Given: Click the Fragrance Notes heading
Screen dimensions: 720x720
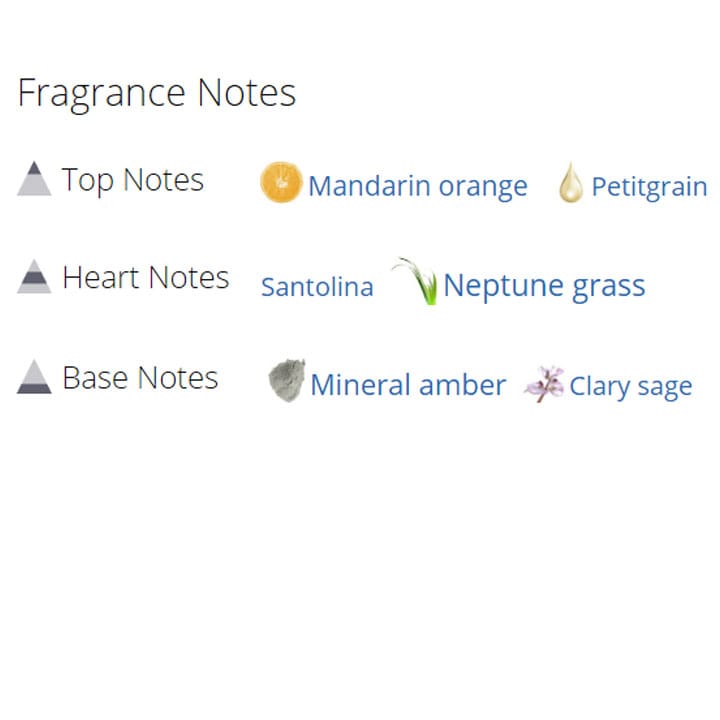Looking at the screenshot, I should 157,93.
